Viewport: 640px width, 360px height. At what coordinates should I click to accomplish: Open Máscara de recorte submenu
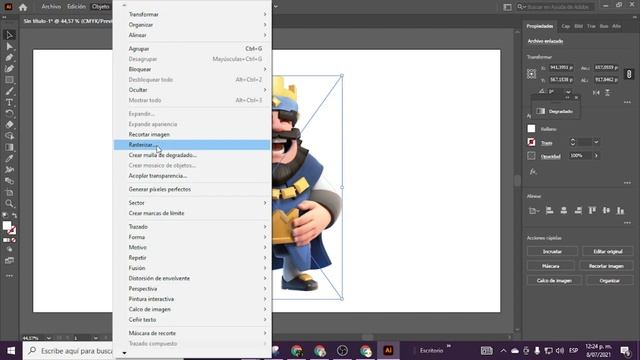click(x=192, y=333)
